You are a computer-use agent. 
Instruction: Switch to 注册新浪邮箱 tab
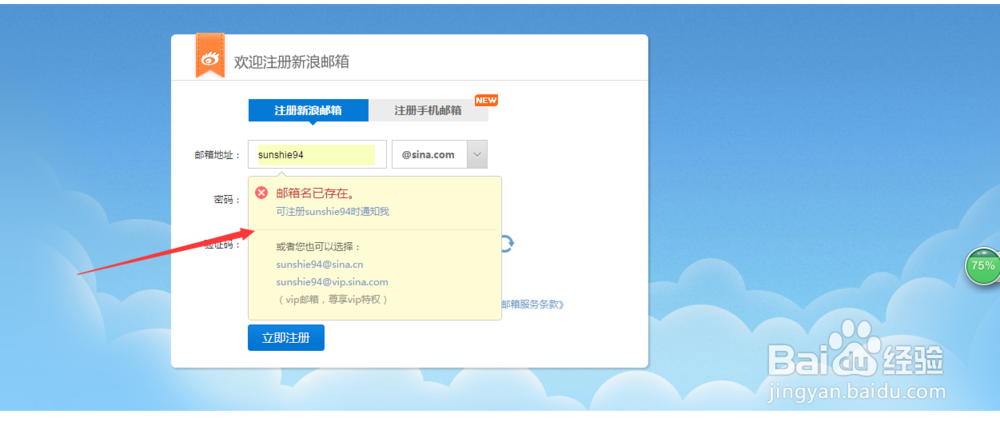(308, 110)
